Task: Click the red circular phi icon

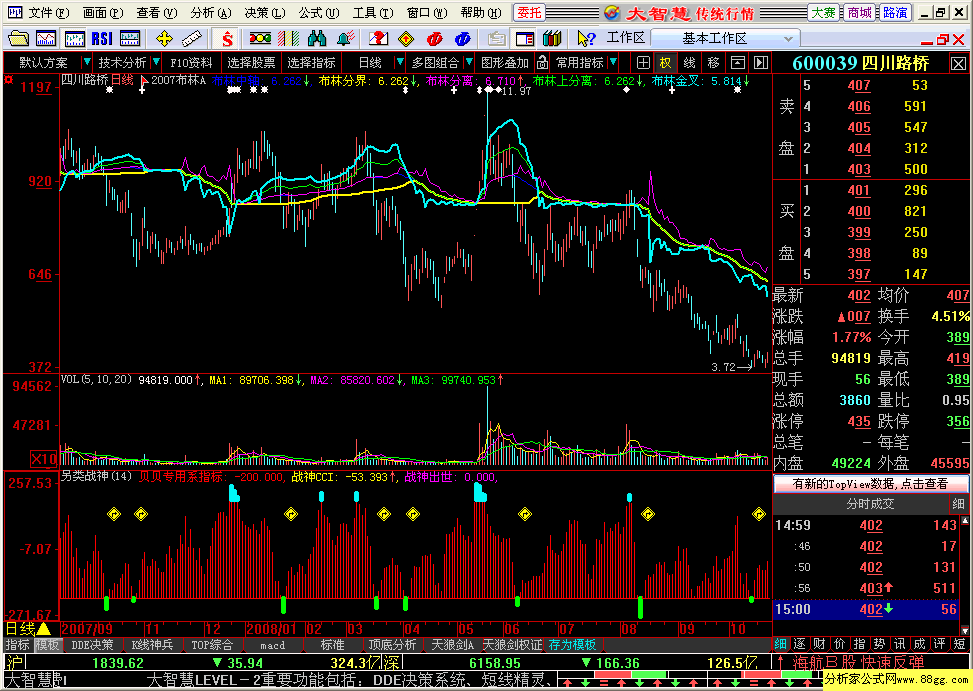Action: coord(434,38)
